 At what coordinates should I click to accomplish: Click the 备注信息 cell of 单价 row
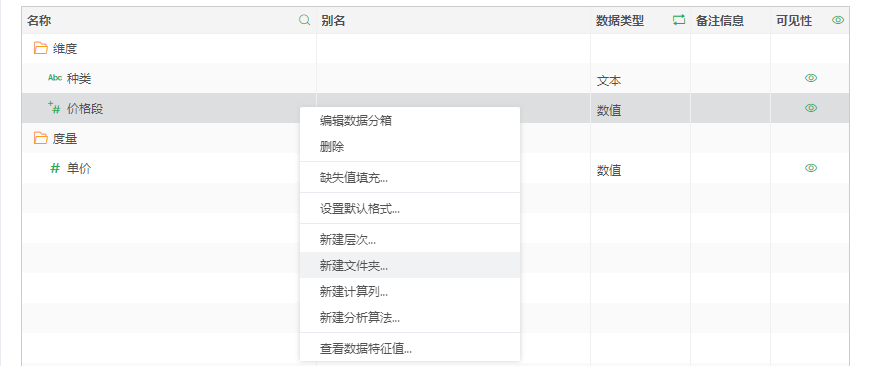pyautogui.click(x=730, y=168)
